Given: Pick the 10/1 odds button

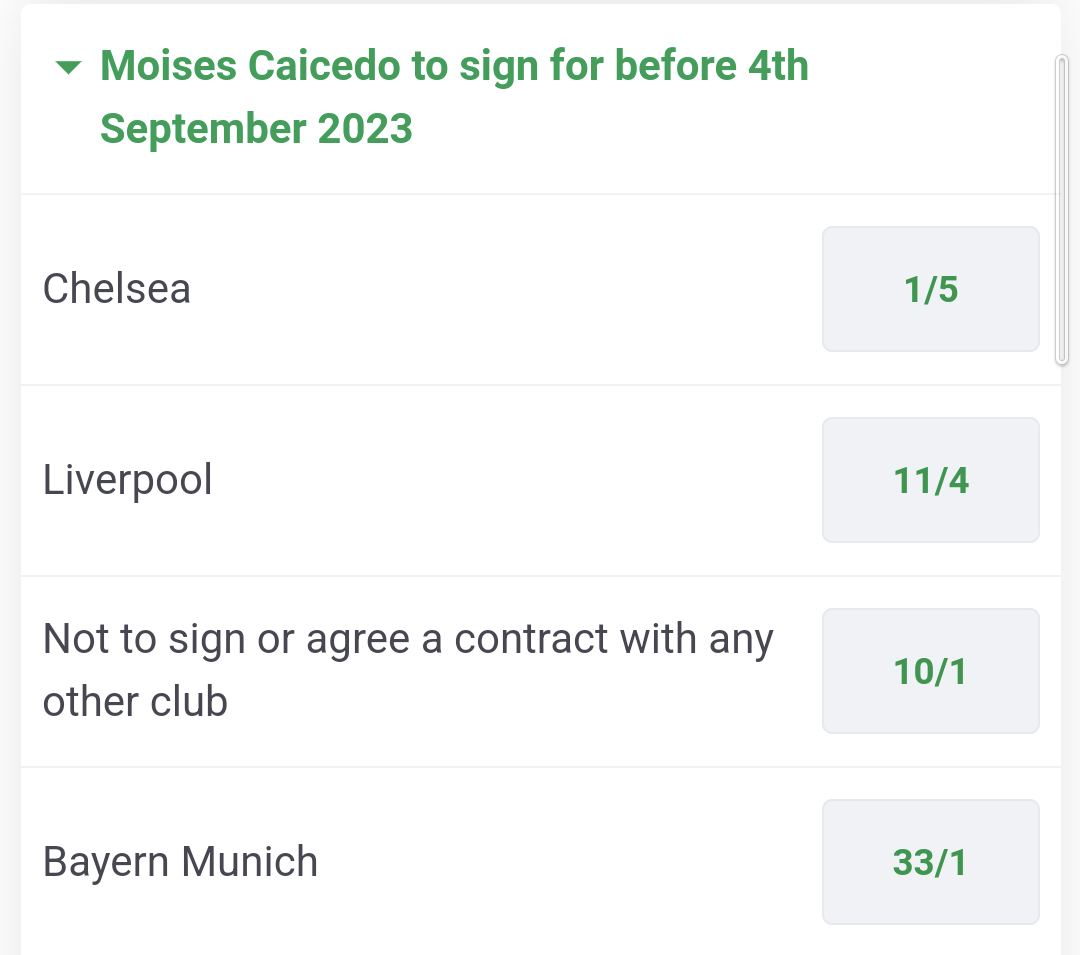Looking at the screenshot, I should pos(931,671).
